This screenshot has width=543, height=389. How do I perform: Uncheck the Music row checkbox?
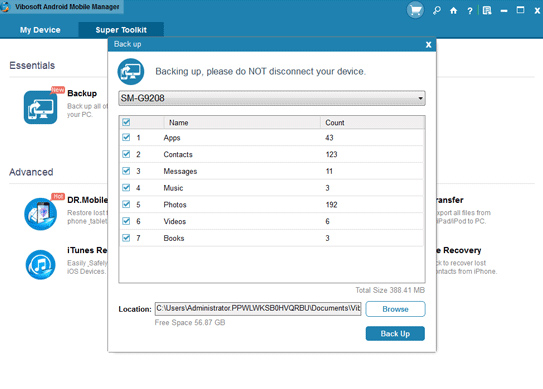[126, 188]
